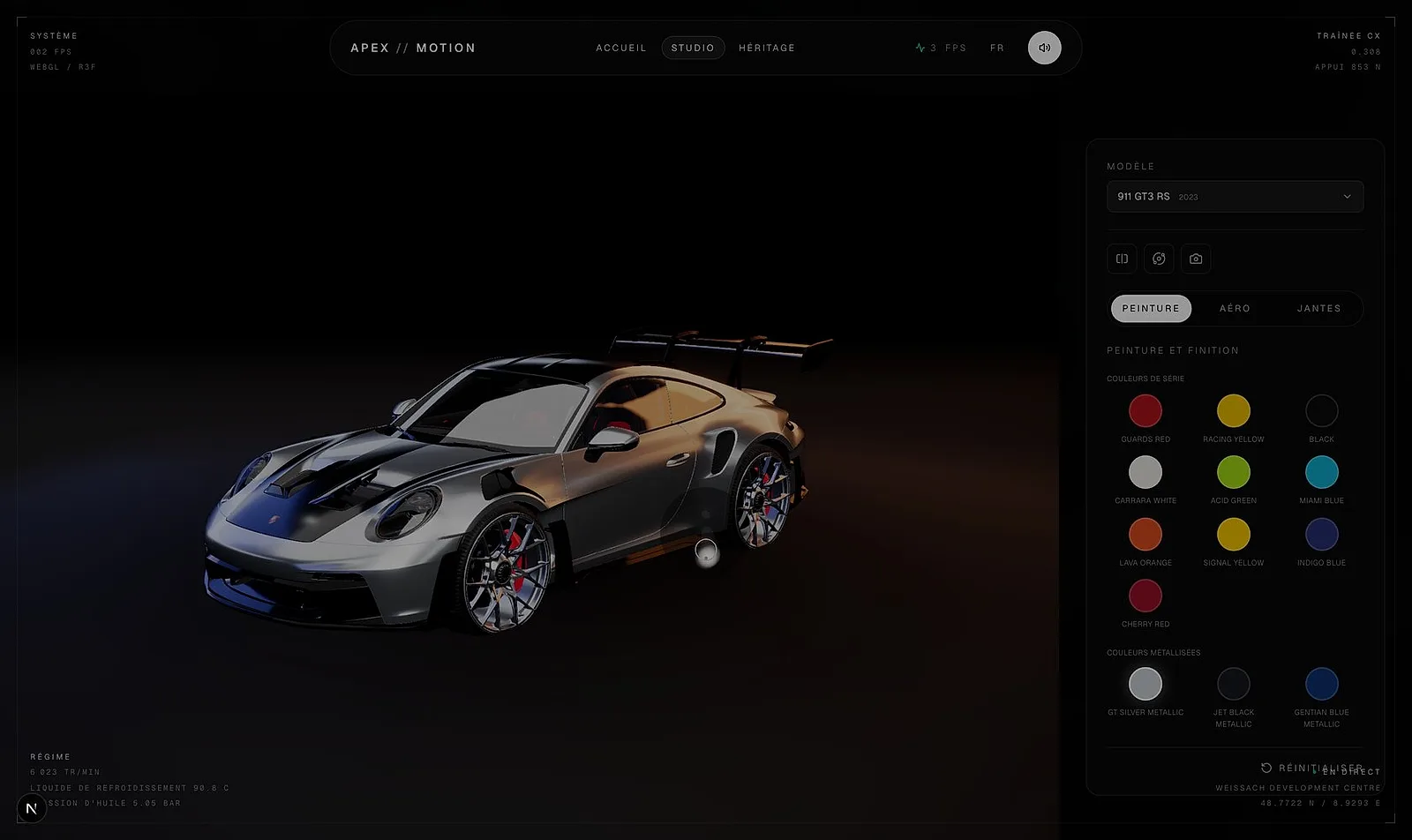Choose the GT Silver Metallic swatch
Screen dimensions: 1412x840
pyautogui.click(x=1145, y=684)
